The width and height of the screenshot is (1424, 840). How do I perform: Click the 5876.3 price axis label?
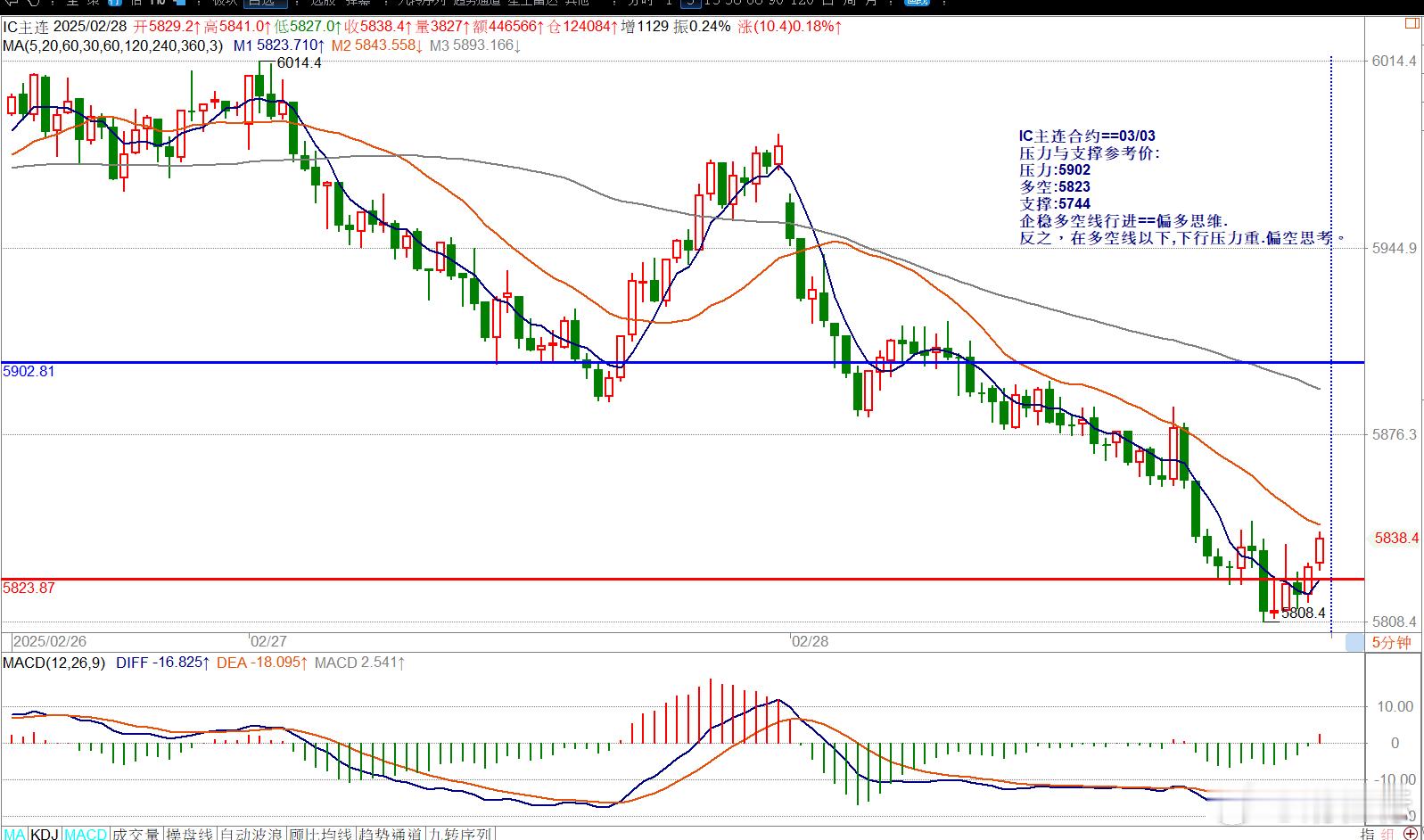point(1395,434)
